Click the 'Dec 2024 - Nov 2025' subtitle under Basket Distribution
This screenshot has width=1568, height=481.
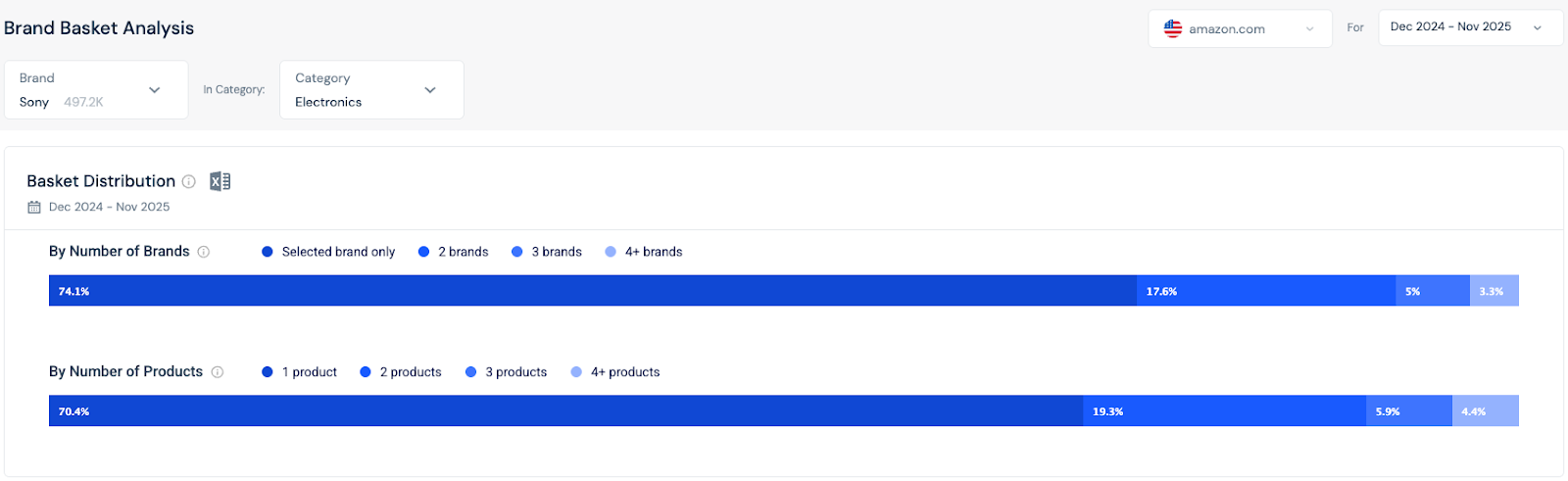point(110,207)
